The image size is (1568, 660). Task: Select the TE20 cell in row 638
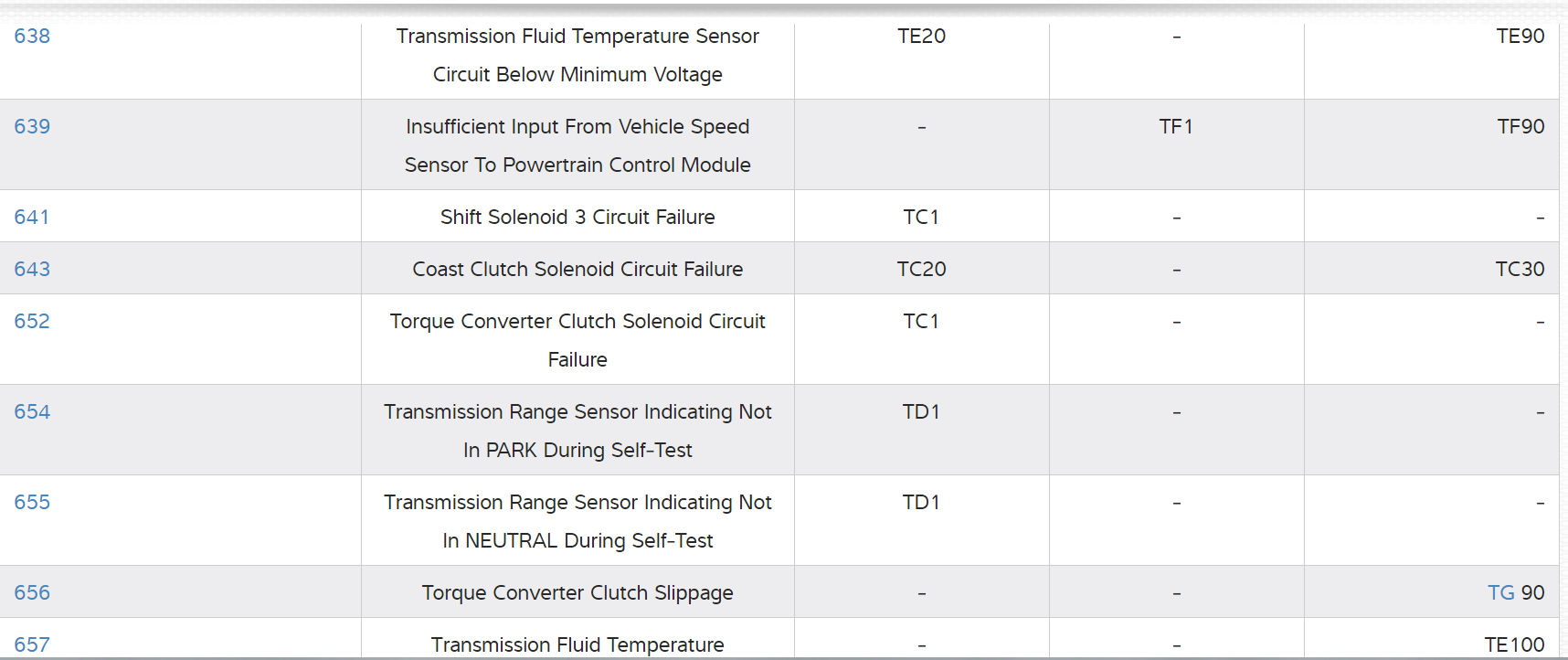click(x=921, y=37)
